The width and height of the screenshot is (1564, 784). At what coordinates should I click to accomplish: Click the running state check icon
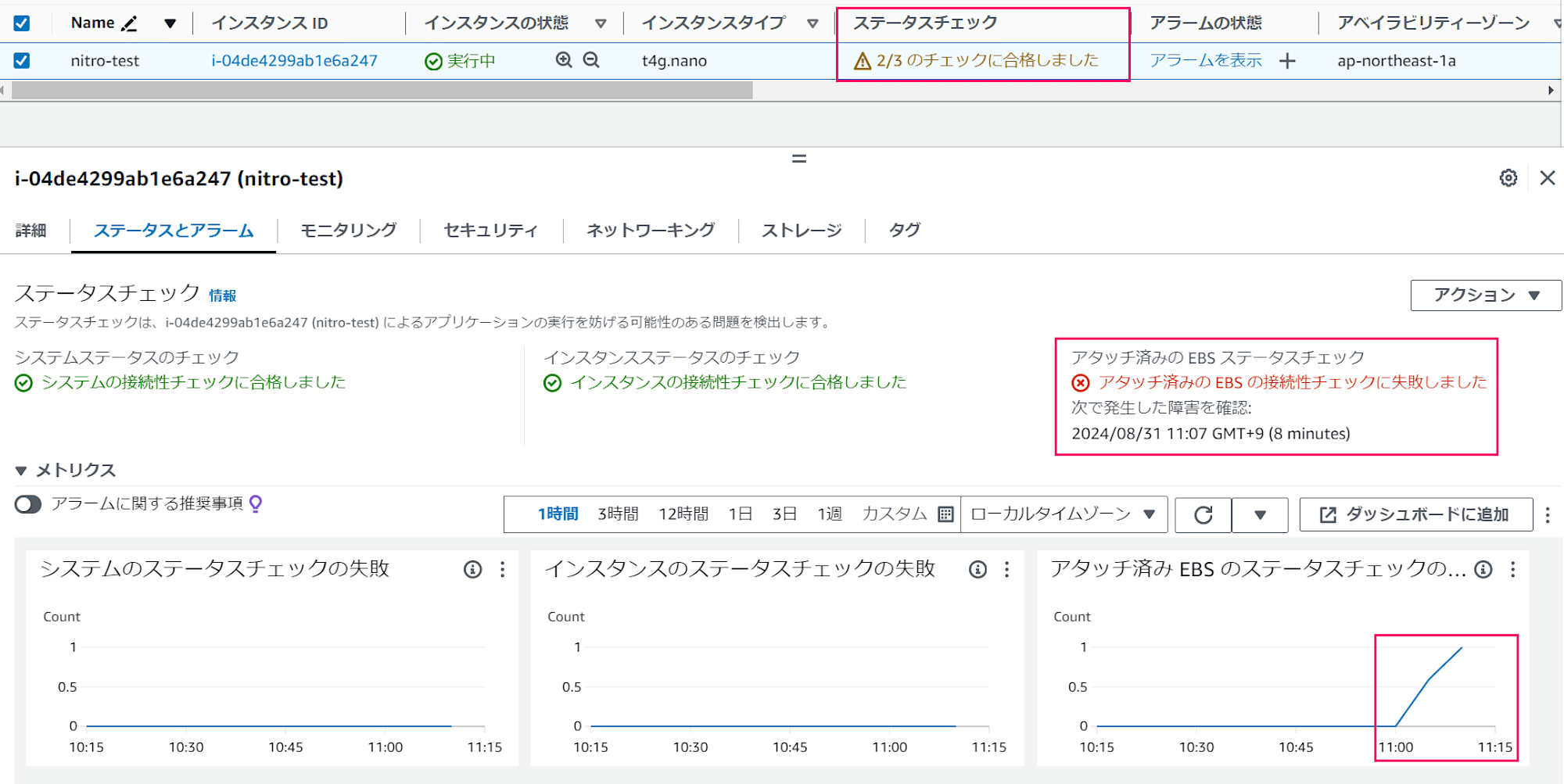[433, 62]
